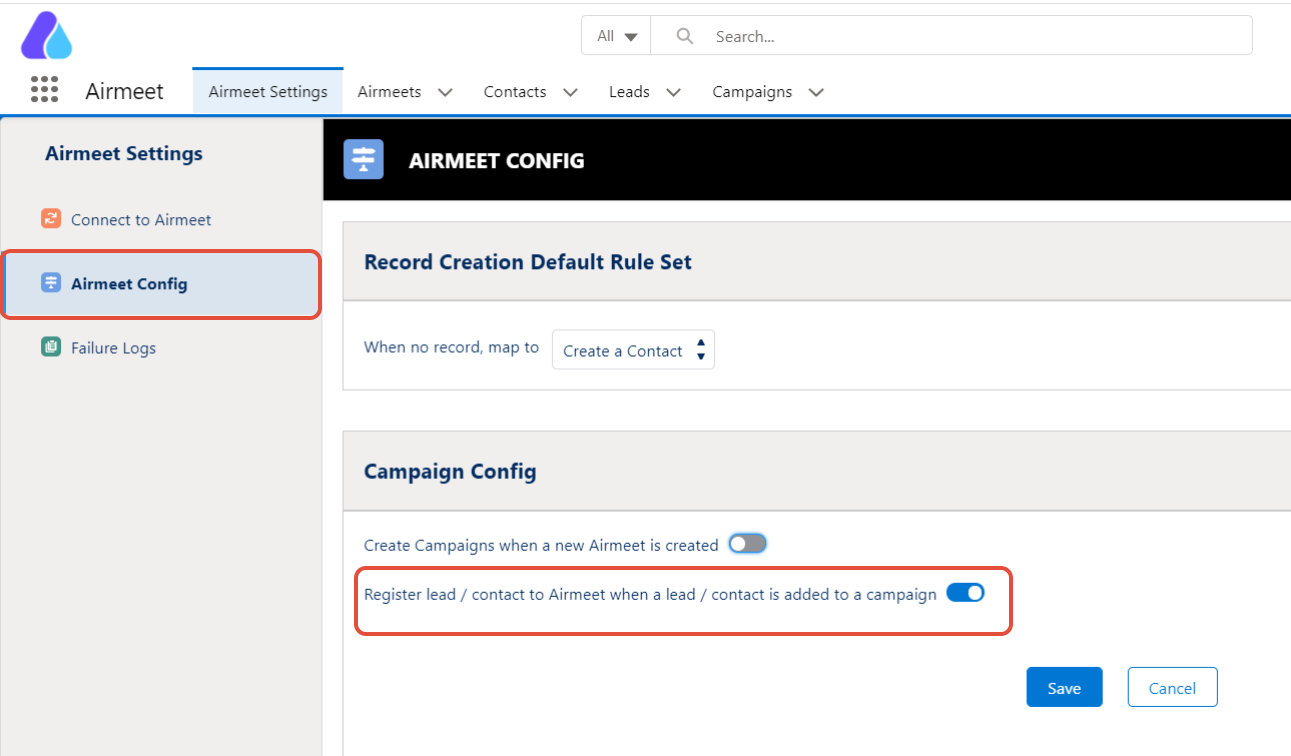Click the 'When no record, map to' label

451,347
